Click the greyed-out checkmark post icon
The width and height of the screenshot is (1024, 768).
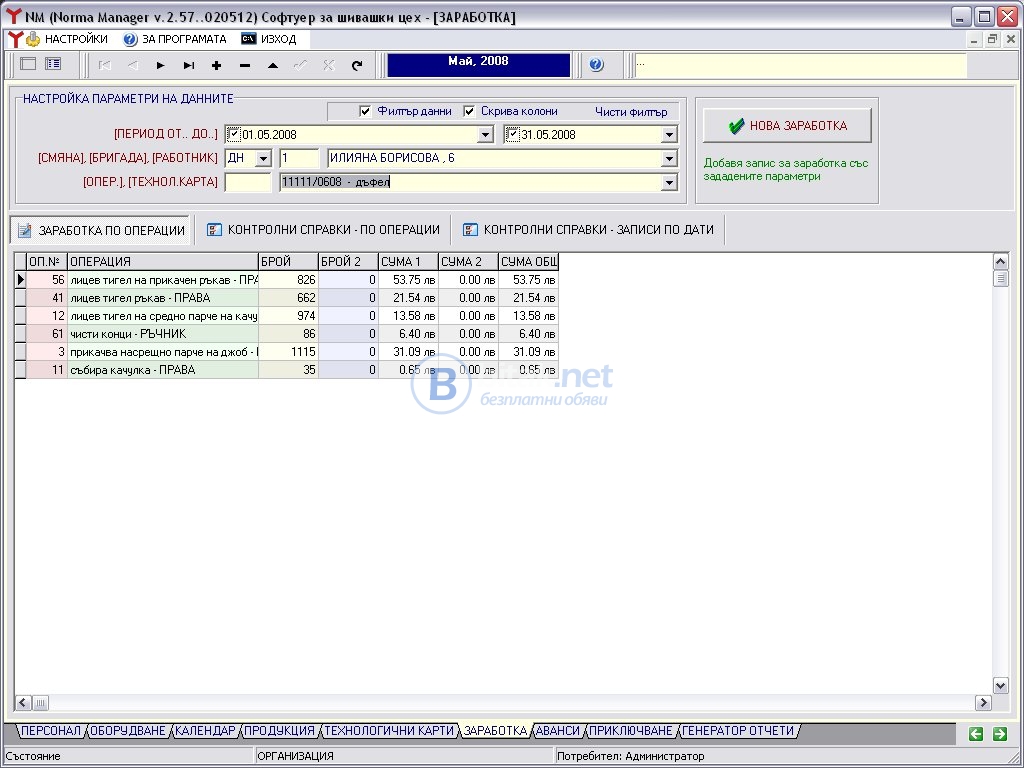[300, 65]
